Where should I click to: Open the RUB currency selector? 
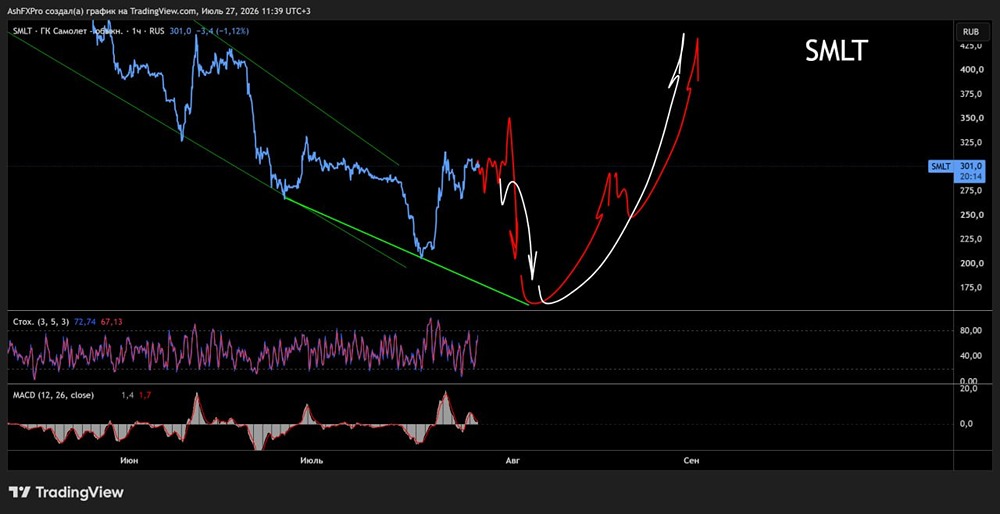pos(971,31)
